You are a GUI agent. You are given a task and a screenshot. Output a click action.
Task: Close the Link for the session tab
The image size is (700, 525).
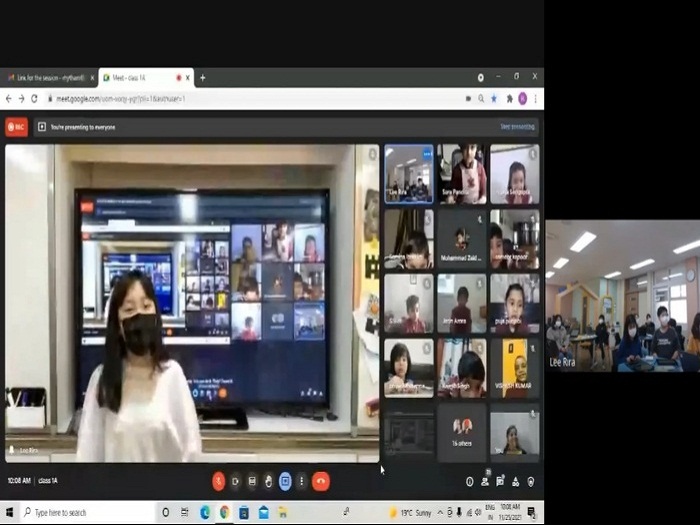pos(92,78)
